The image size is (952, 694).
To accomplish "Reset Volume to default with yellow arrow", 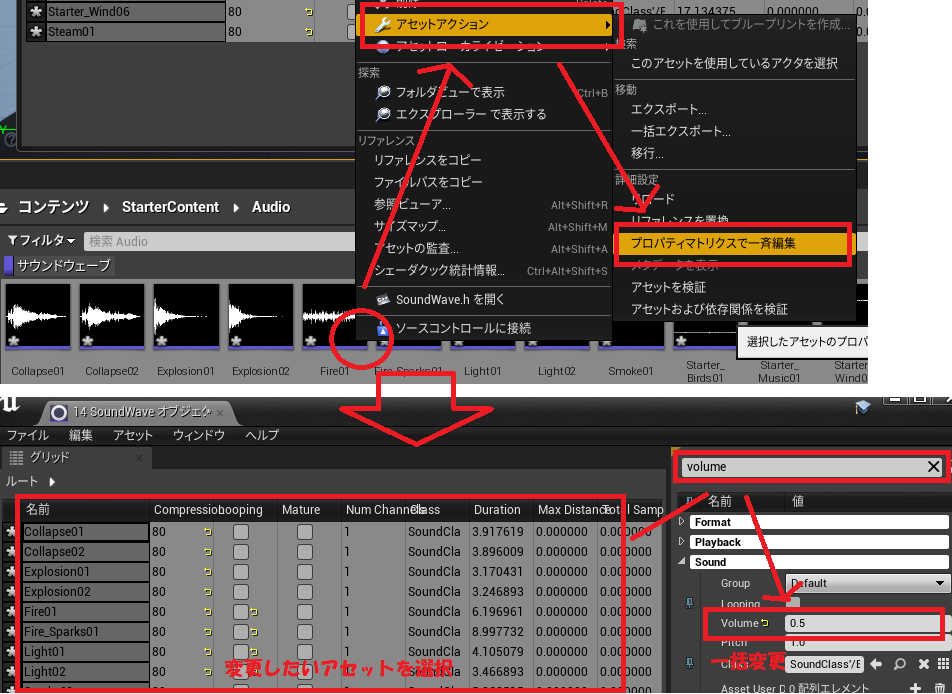I will (764, 622).
